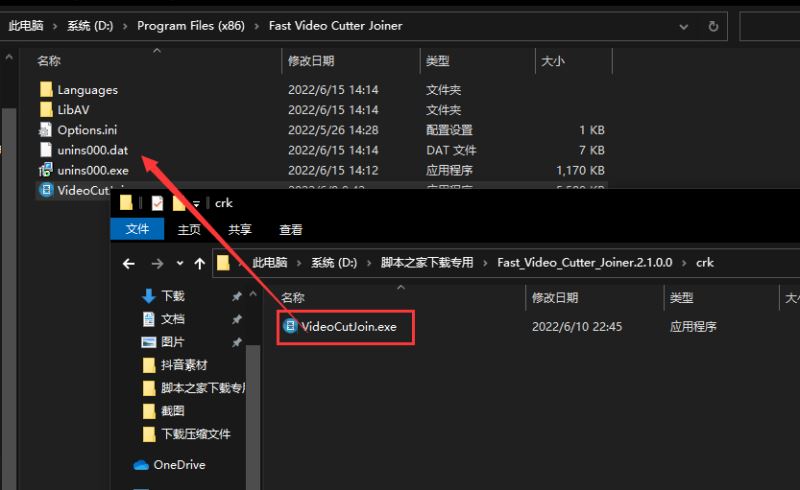Expand the chevron after Program Files (x86) breadcrumb
This screenshot has height=490, width=800.
click(x=257, y=26)
